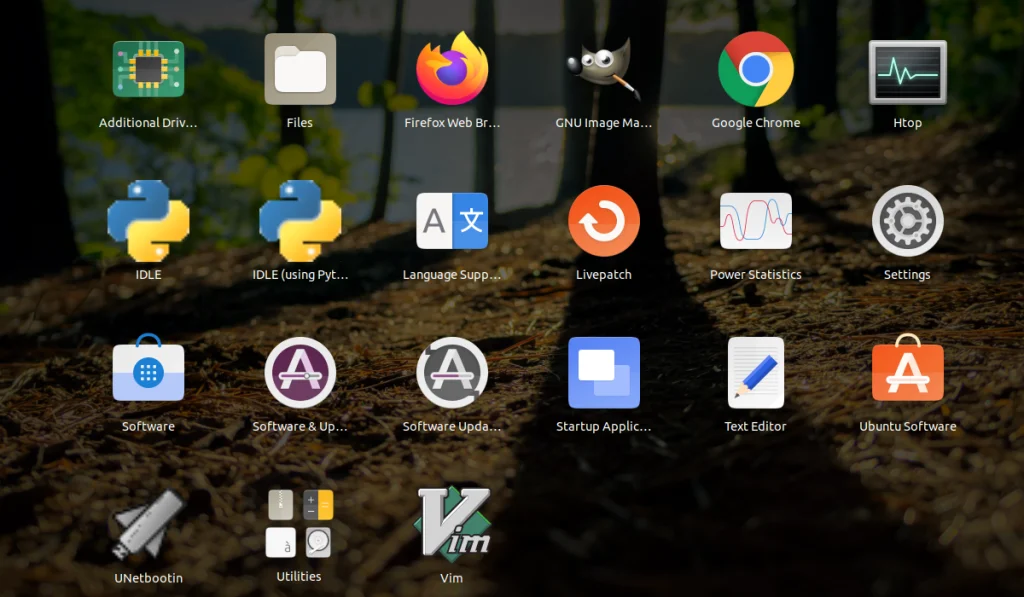1024x597 pixels.
Task: Open Language Support settings
Action: [x=452, y=220]
